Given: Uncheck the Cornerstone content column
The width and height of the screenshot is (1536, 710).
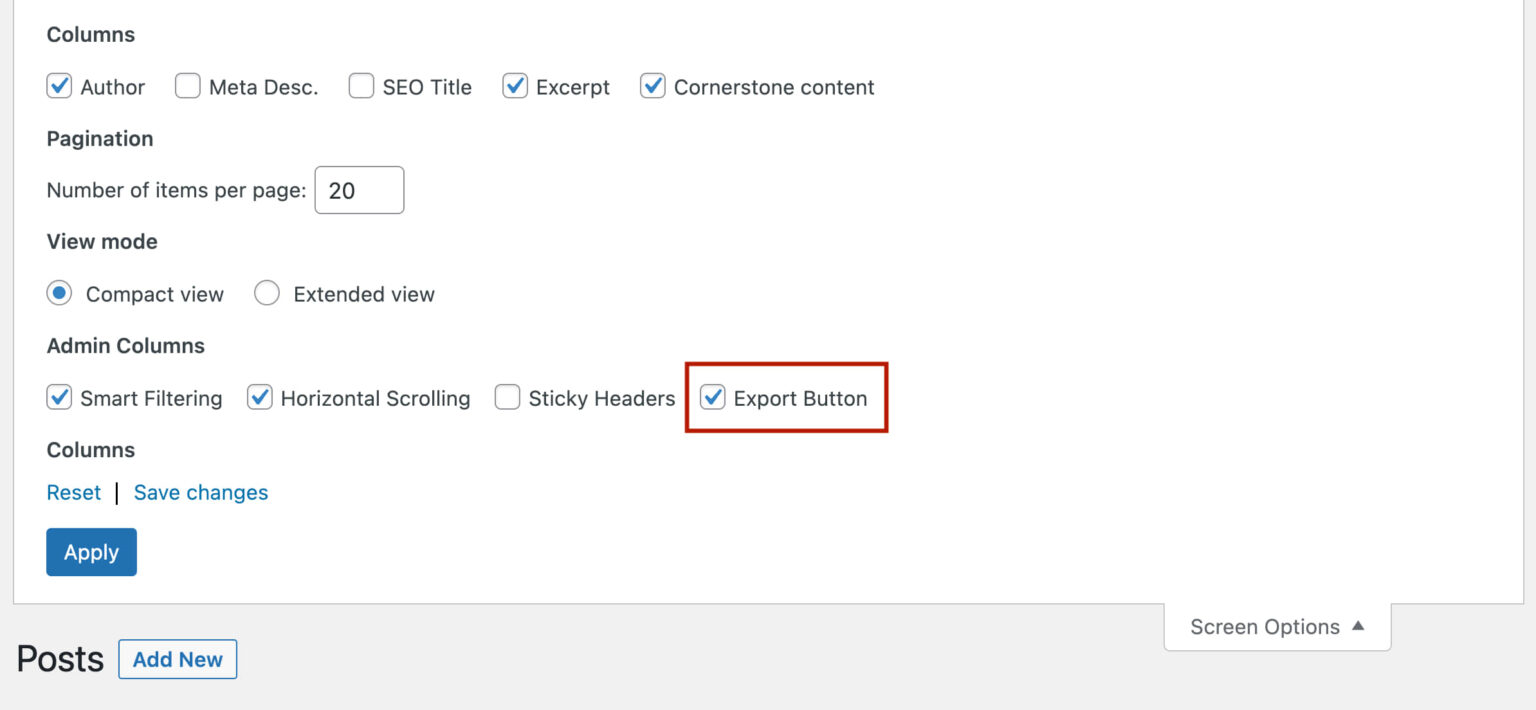Looking at the screenshot, I should pyautogui.click(x=653, y=87).
